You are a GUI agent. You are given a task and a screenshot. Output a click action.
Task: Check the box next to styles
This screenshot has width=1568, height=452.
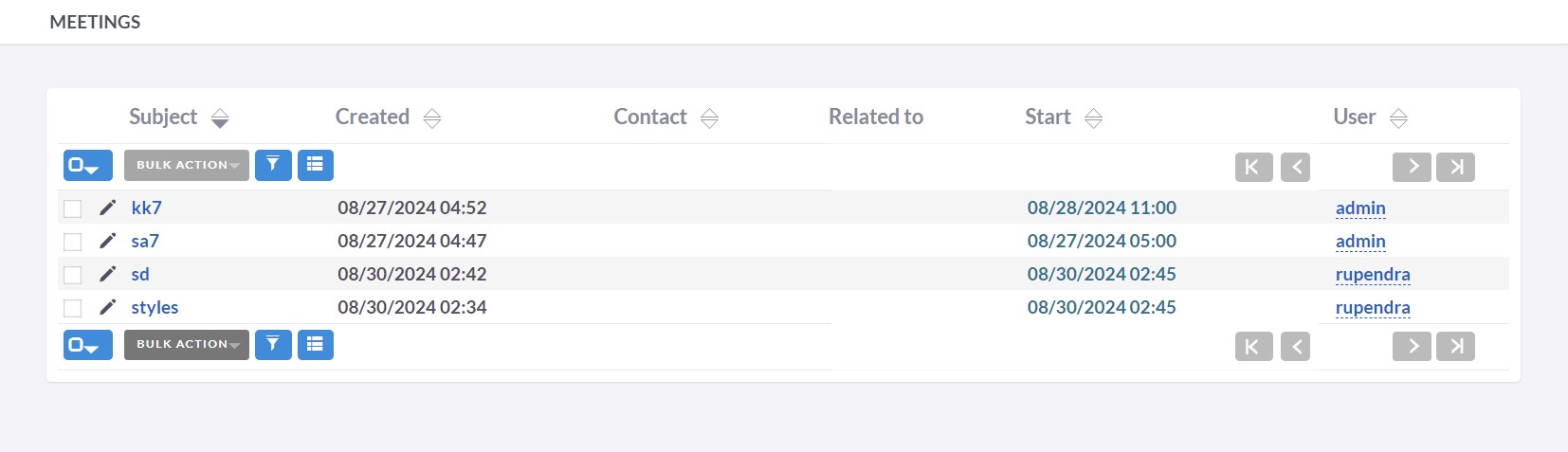click(x=73, y=308)
